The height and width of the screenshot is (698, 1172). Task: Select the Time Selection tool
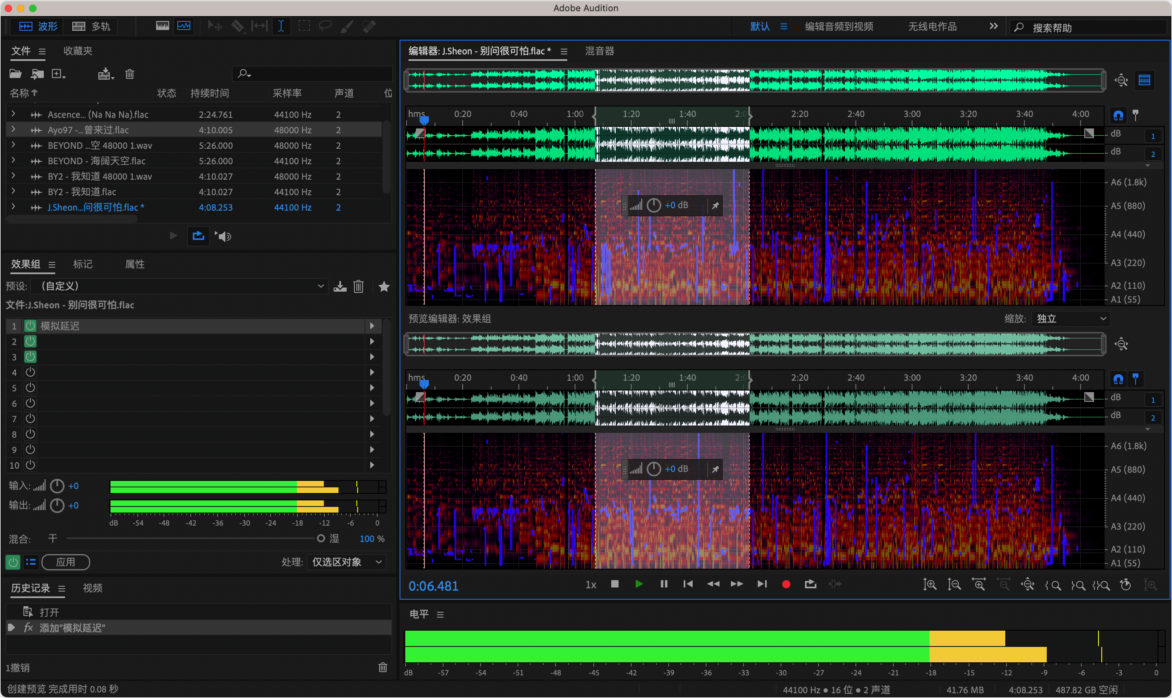tap(281, 26)
